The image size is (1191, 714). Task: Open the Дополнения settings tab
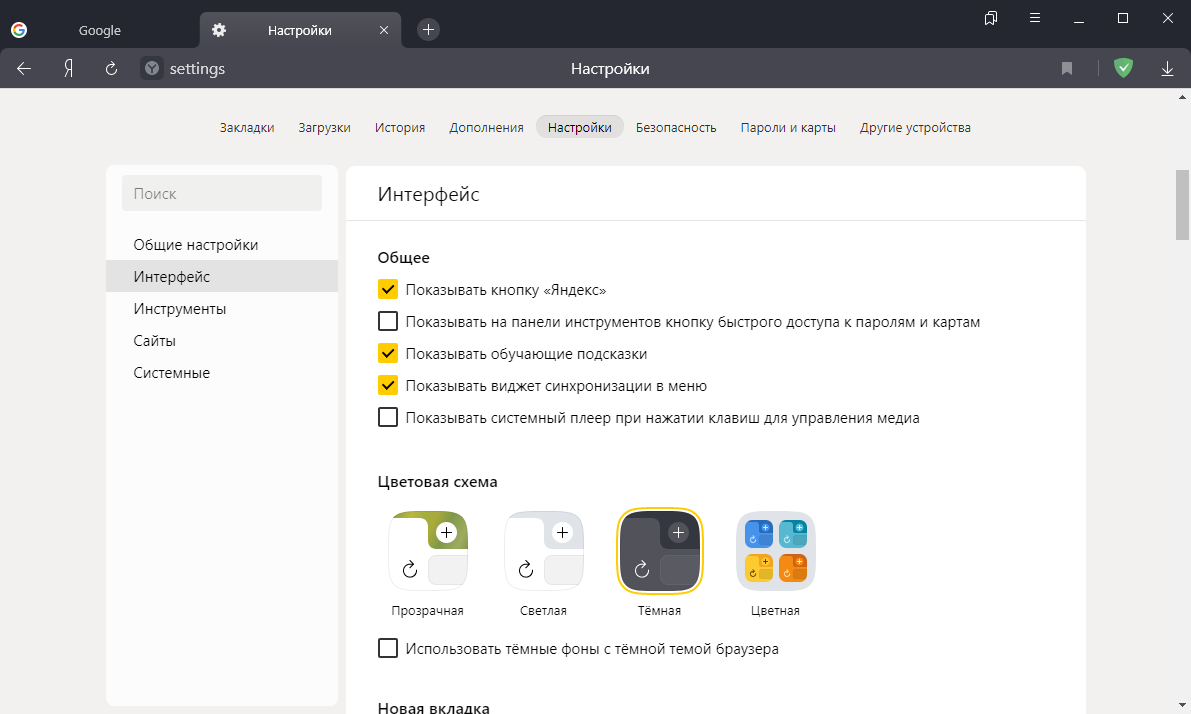pyautogui.click(x=486, y=127)
